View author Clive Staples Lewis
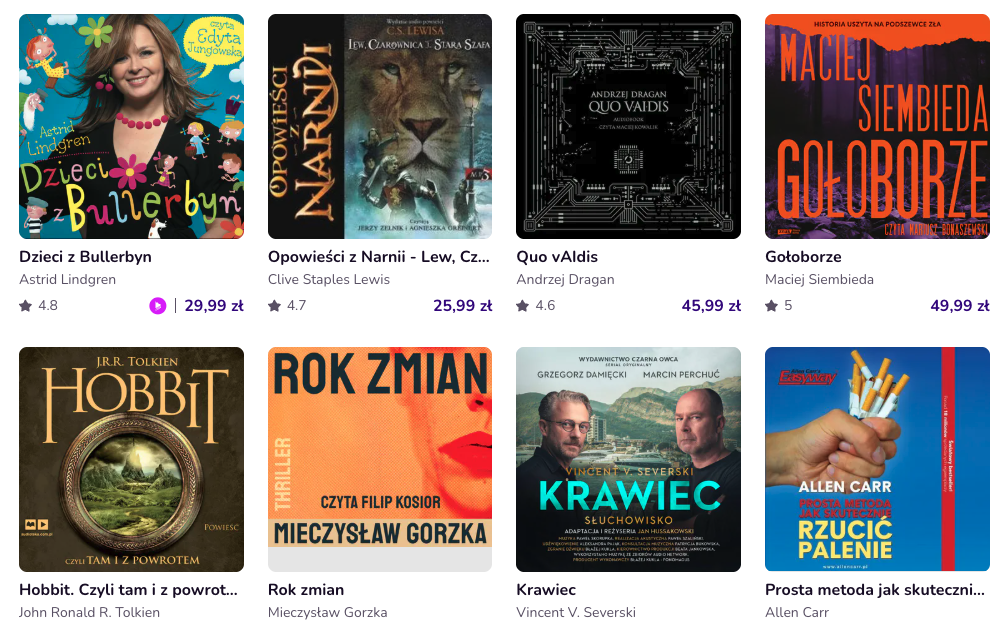 pos(328,280)
